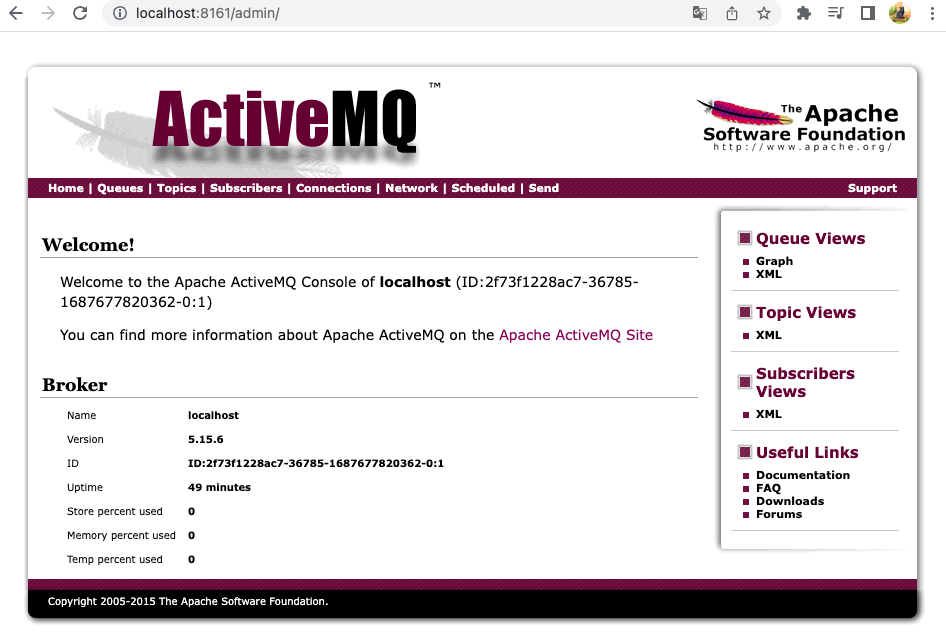Open the Network page
Image resolution: width=946 pixels, height=634 pixels.
tap(411, 188)
